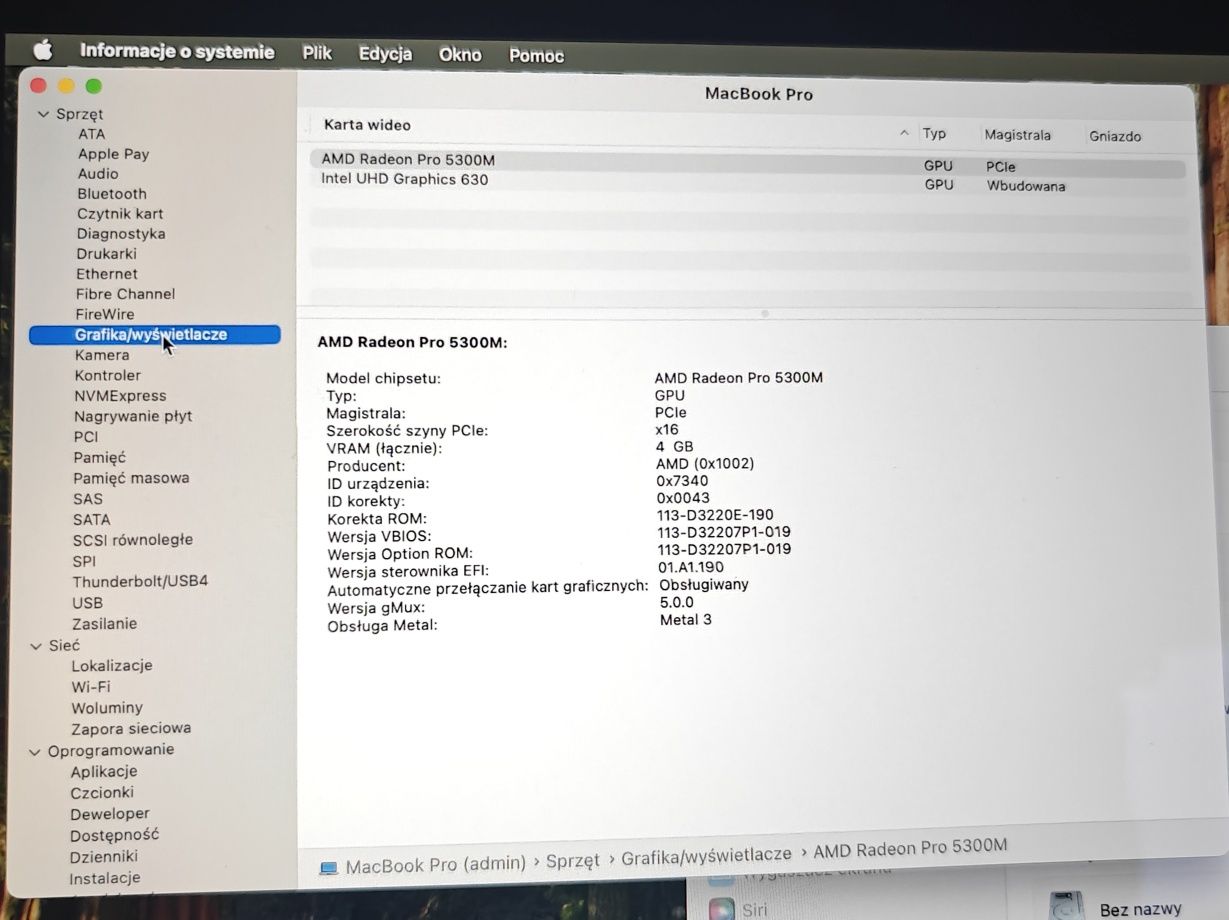Click Sprzęt in the path bar

(x=573, y=860)
